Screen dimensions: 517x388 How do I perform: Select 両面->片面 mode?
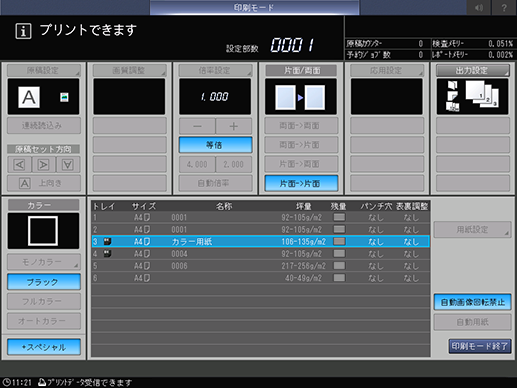point(301,145)
